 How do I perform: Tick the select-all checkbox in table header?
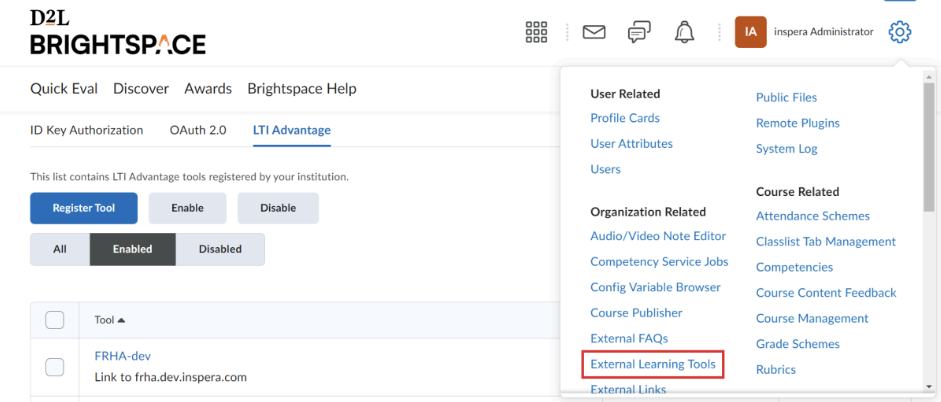[x=55, y=320]
